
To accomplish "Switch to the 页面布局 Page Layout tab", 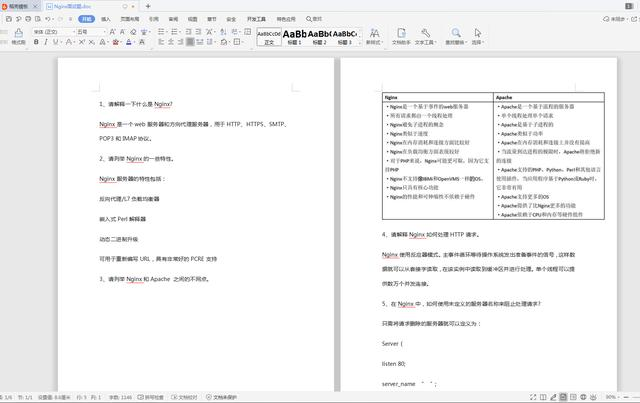I will [x=130, y=19].
